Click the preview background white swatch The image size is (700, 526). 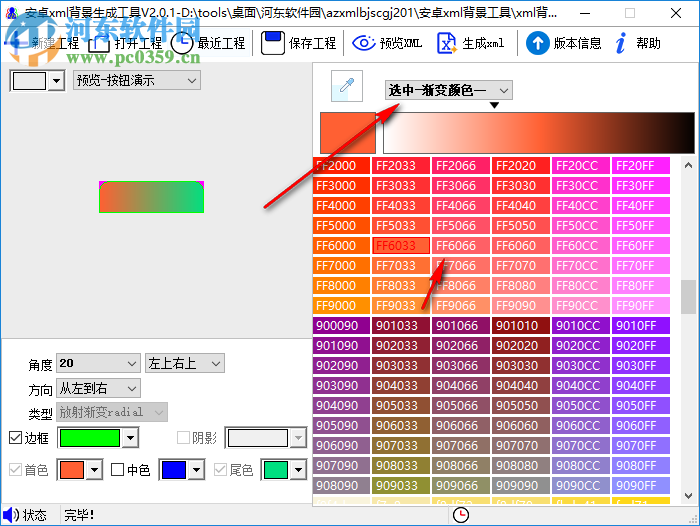pos(29,81)
